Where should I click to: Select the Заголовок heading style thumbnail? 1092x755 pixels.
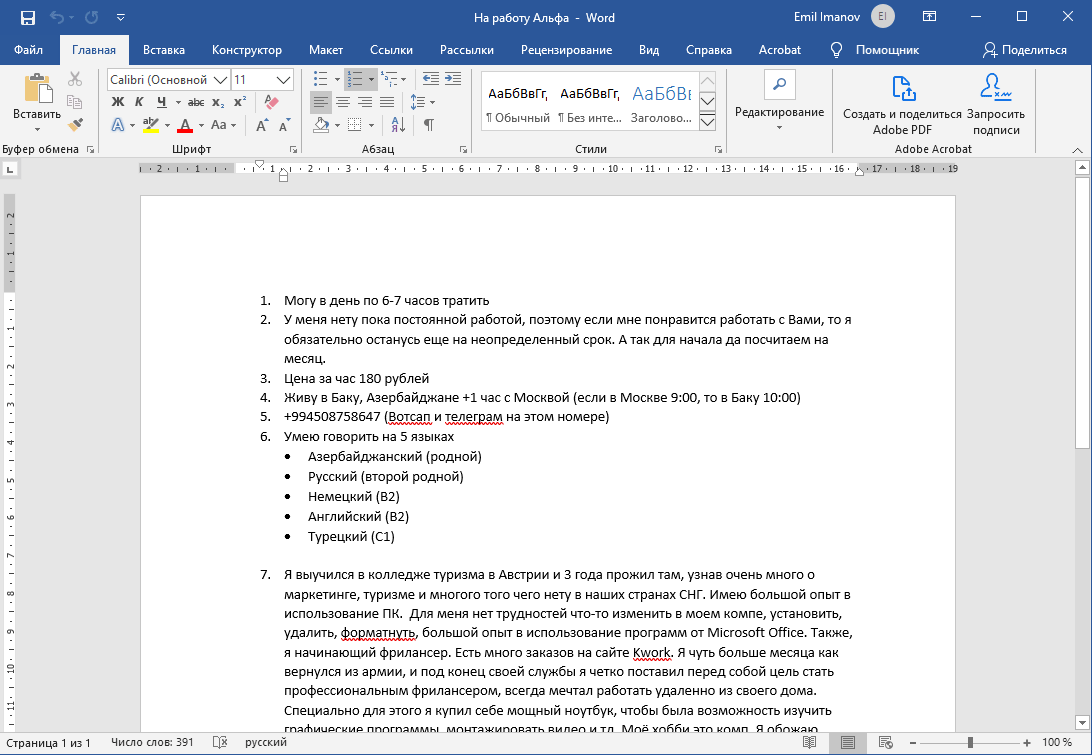click(x=661, y=103)
